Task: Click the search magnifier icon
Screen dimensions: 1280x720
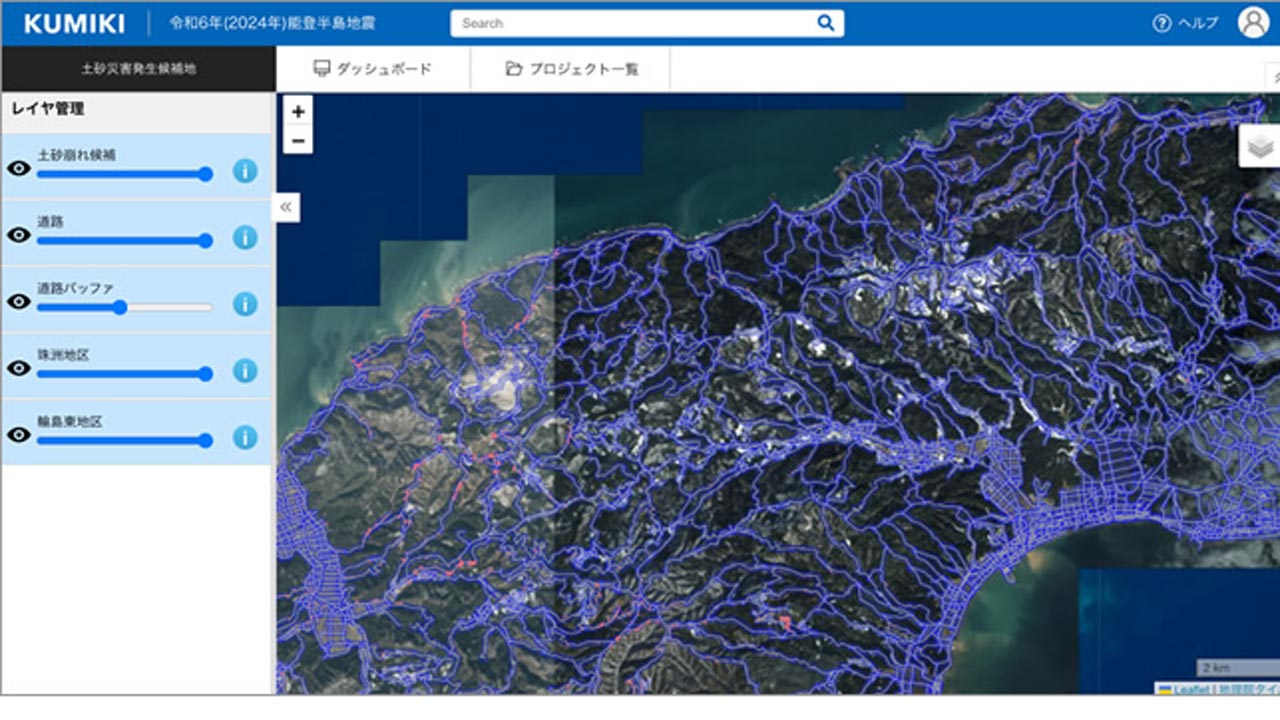Action: (x=824, y=22)
